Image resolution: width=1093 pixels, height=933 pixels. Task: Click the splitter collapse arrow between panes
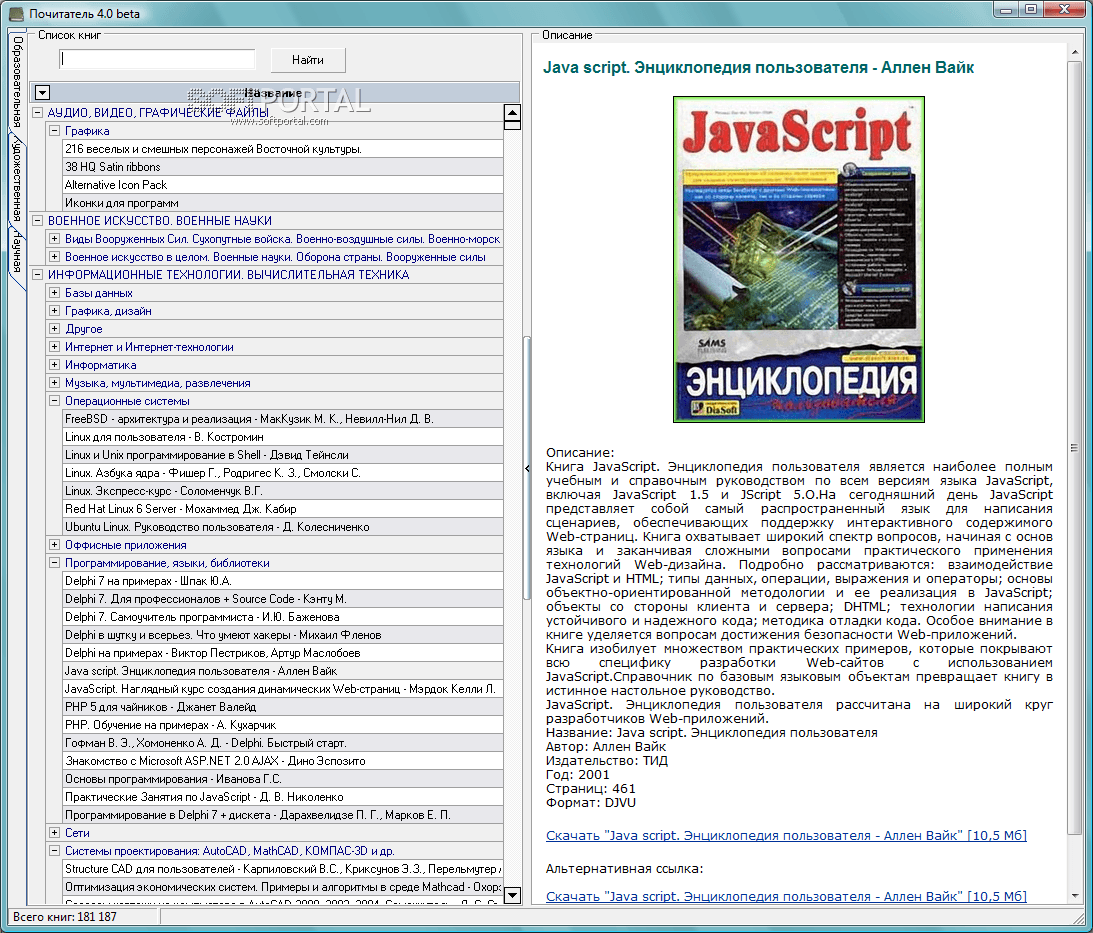click(x=527, y=468)
